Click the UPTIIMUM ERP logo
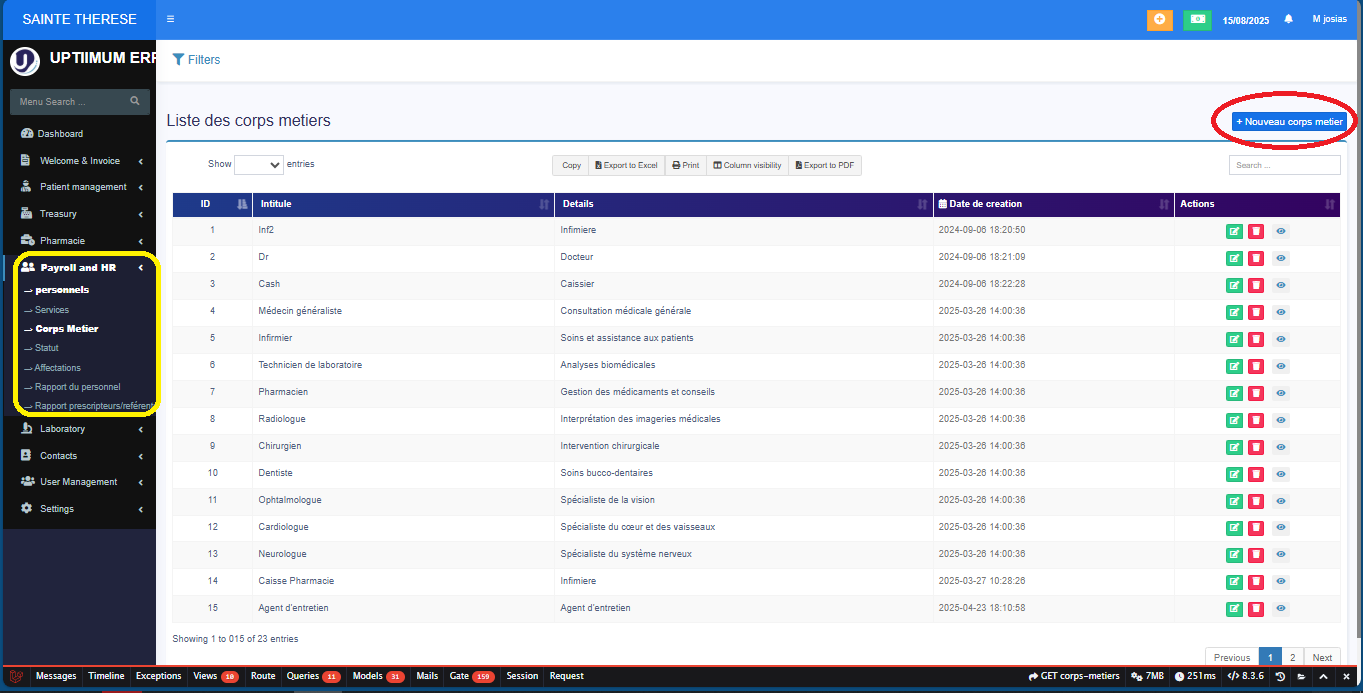Viewport: 1363px width, 693px height. [x=25, y=61]
